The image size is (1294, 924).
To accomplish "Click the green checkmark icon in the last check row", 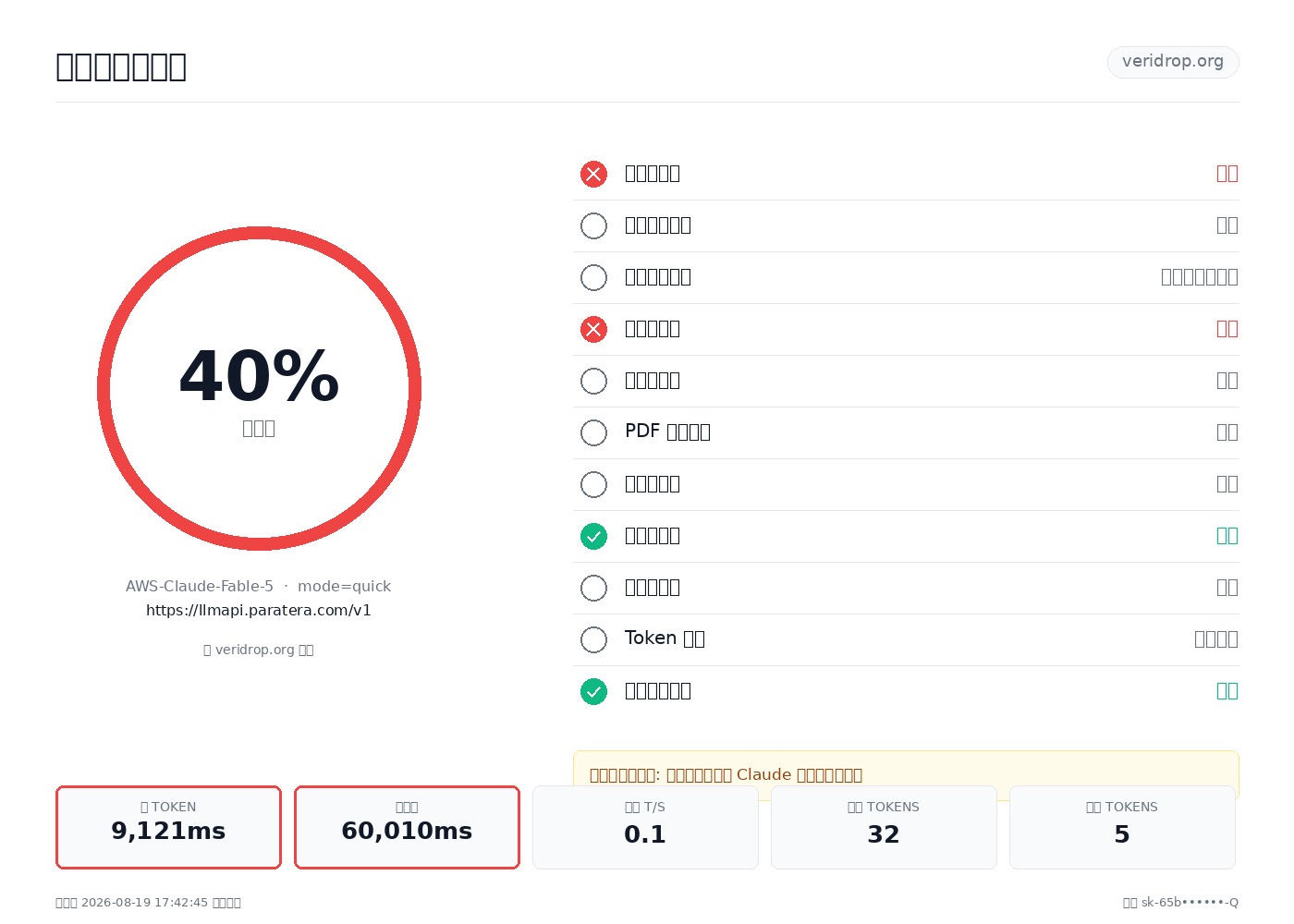I will point(593,691).
